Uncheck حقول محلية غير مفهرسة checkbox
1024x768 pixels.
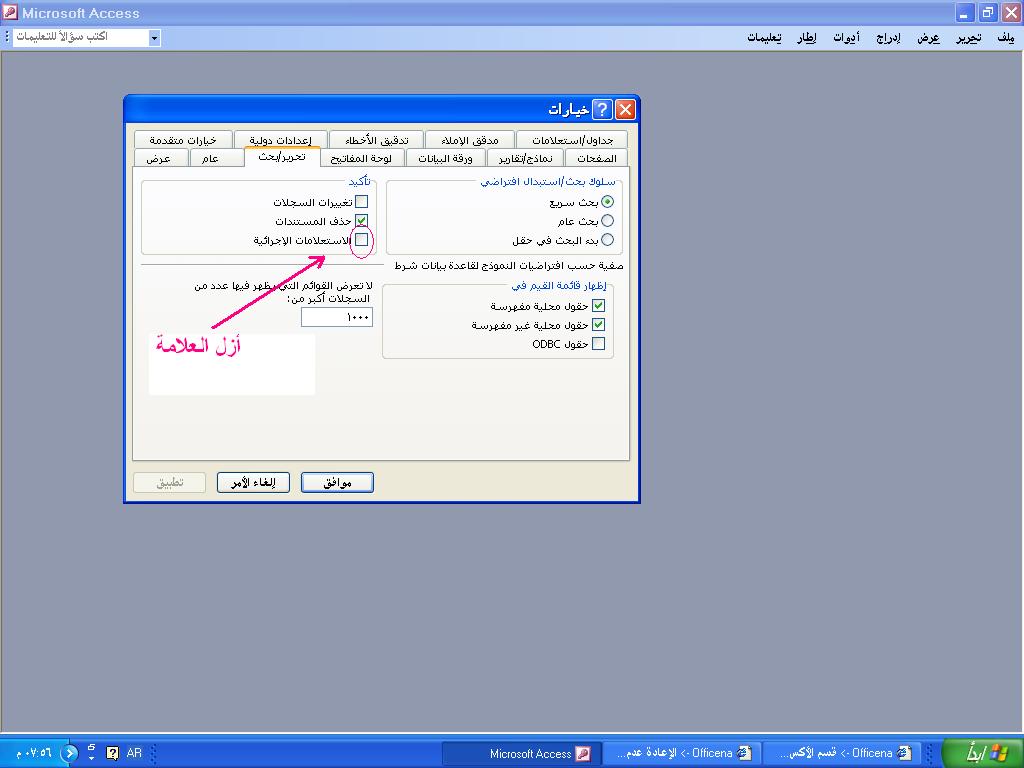[x=598, y=325]
